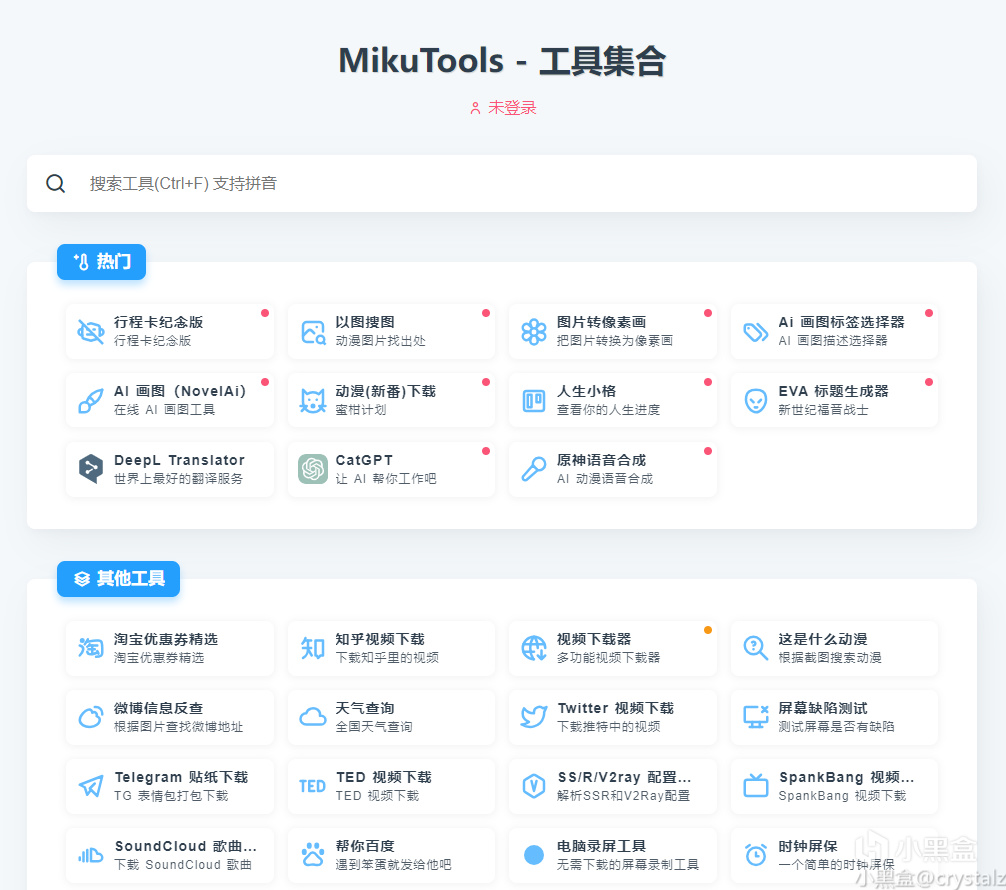This screenshot has height=890, width=1006.
Task: Click the TED 视频下载 TED icon
Action: pos(312,786)
